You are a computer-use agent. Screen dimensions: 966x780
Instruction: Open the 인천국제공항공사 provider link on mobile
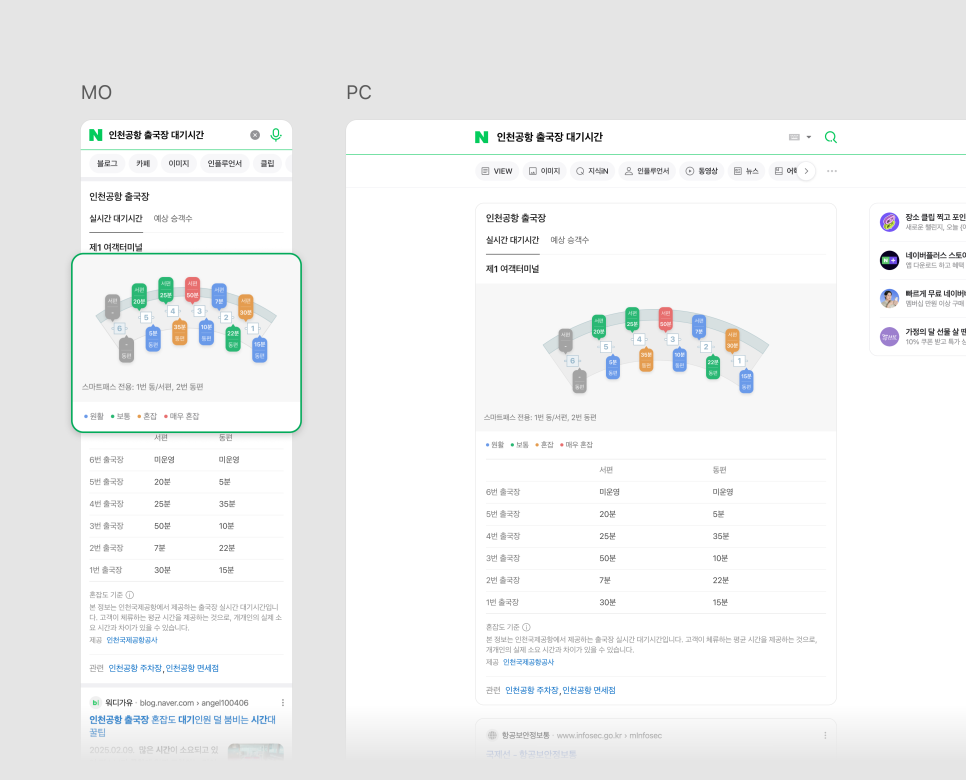[132, 639]
